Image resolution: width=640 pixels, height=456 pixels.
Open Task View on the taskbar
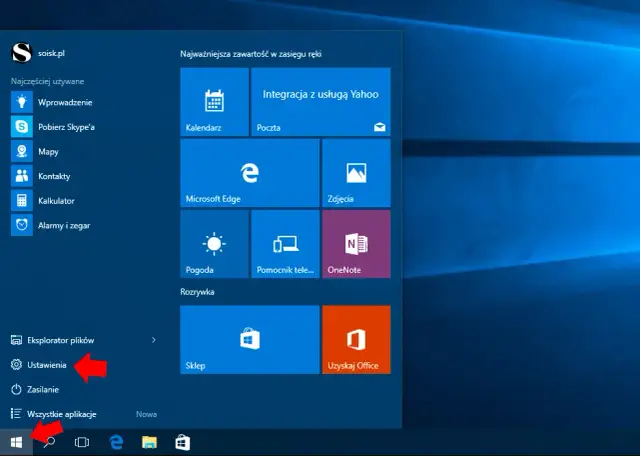coord(82,442)
